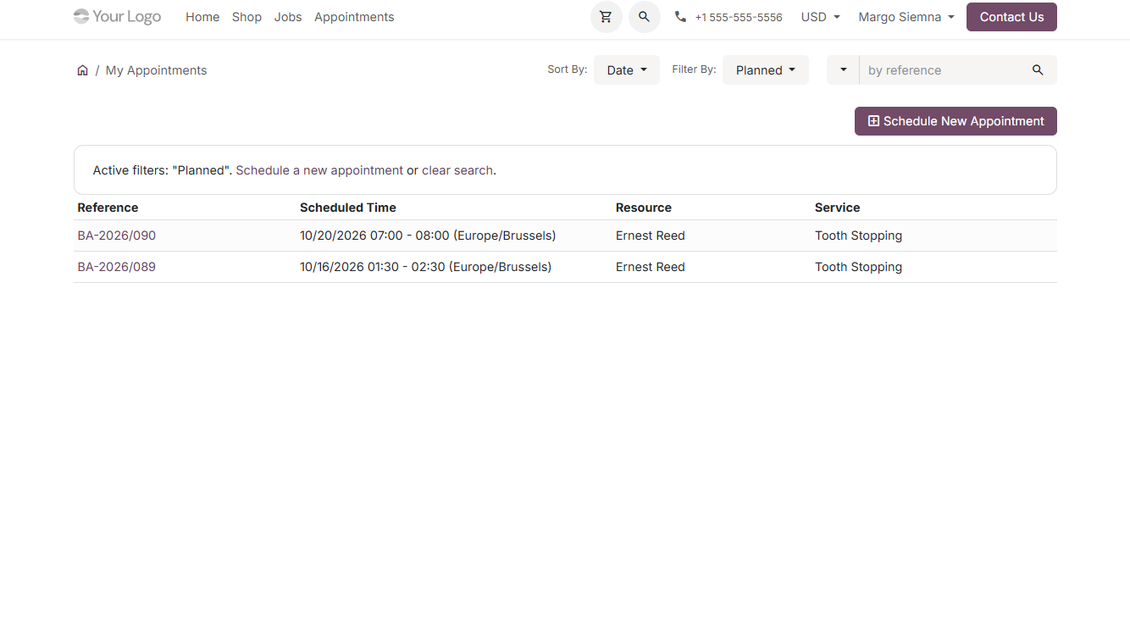The image size is (1130, 632).
Task: Open the Shop menu item
Action: (x=246, y=17)
